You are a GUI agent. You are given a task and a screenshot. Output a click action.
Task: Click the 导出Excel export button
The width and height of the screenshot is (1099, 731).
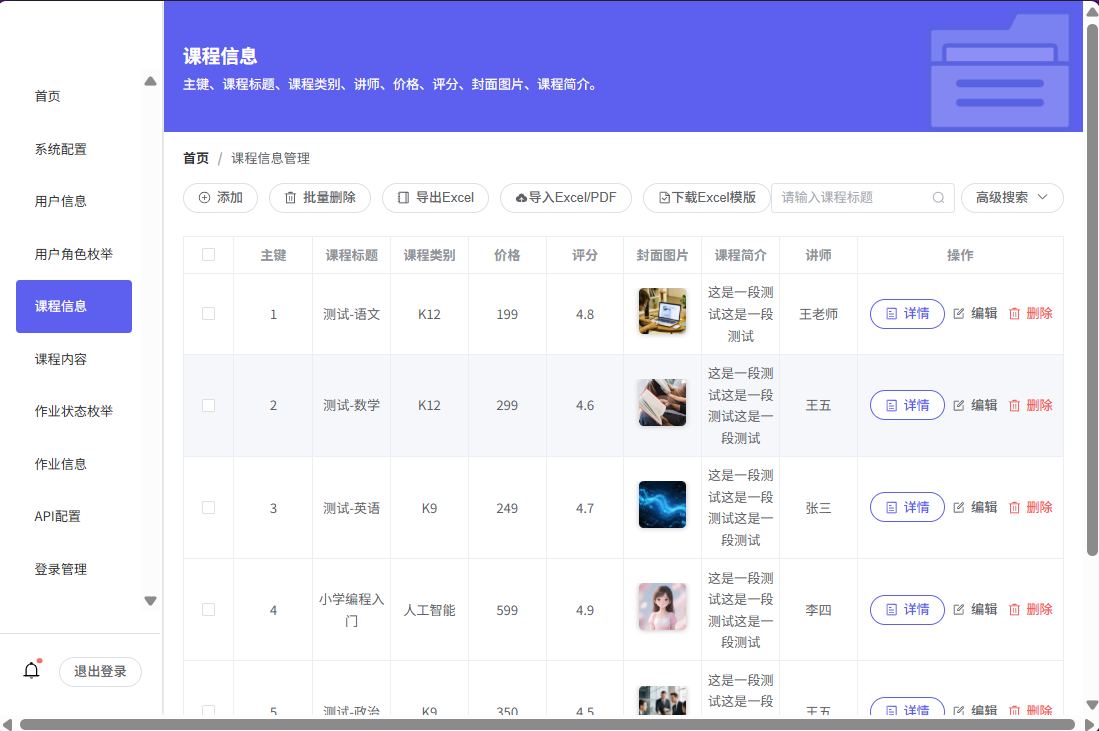pos(435,198)
